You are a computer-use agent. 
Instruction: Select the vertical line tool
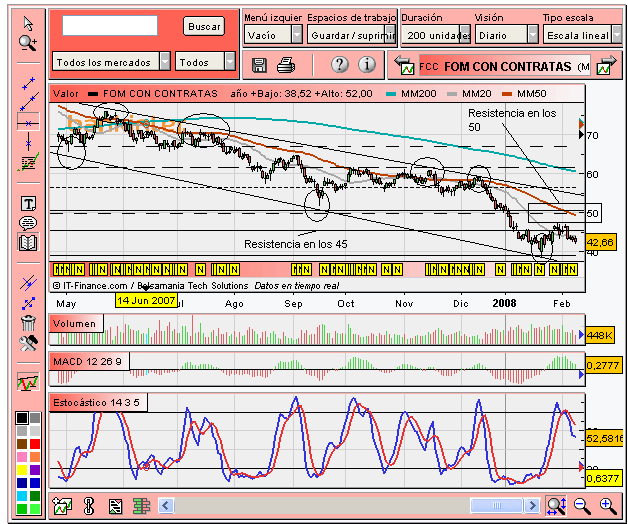(28, 142)
